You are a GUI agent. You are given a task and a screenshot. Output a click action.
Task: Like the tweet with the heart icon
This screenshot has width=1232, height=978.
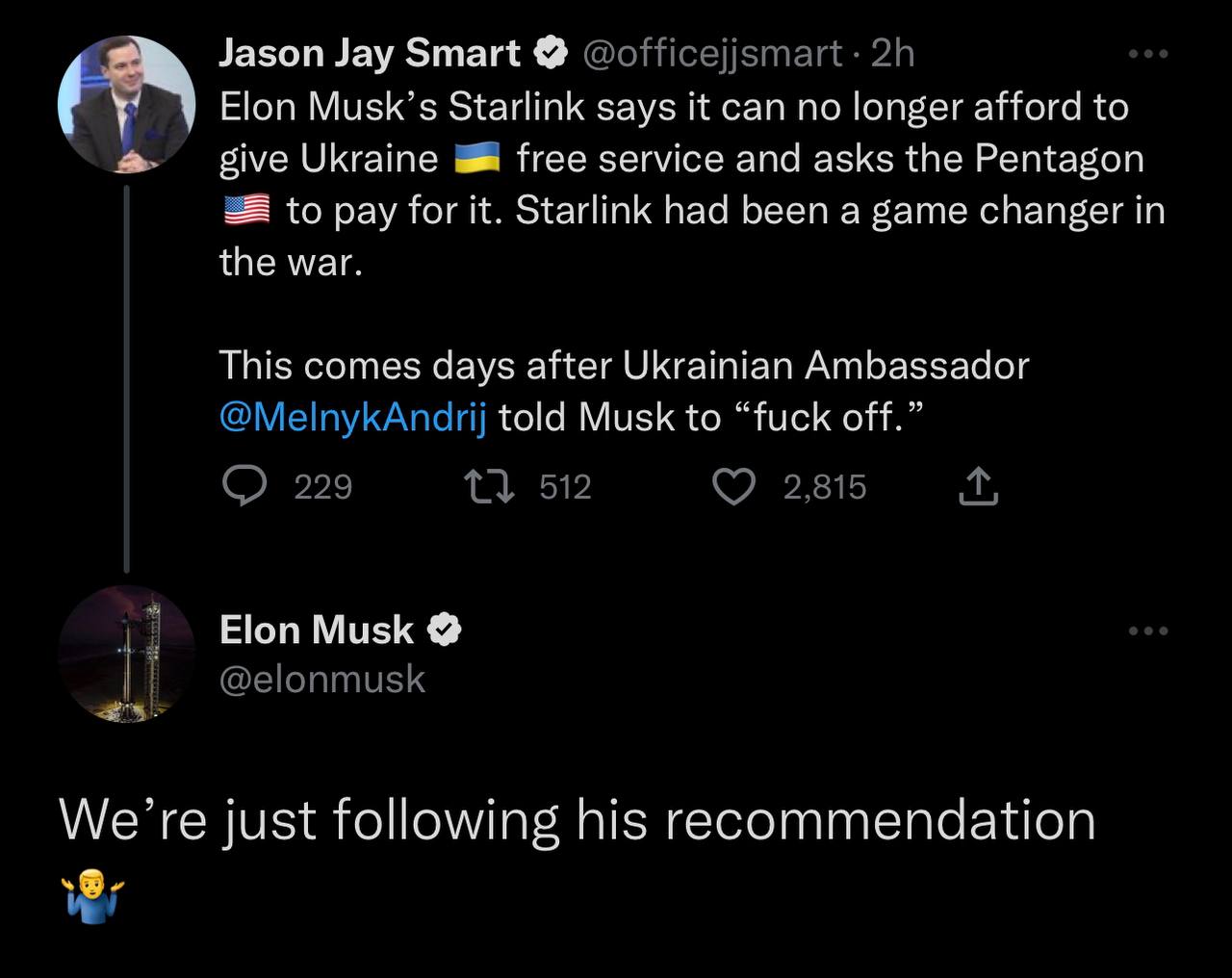tap(733, 487)
